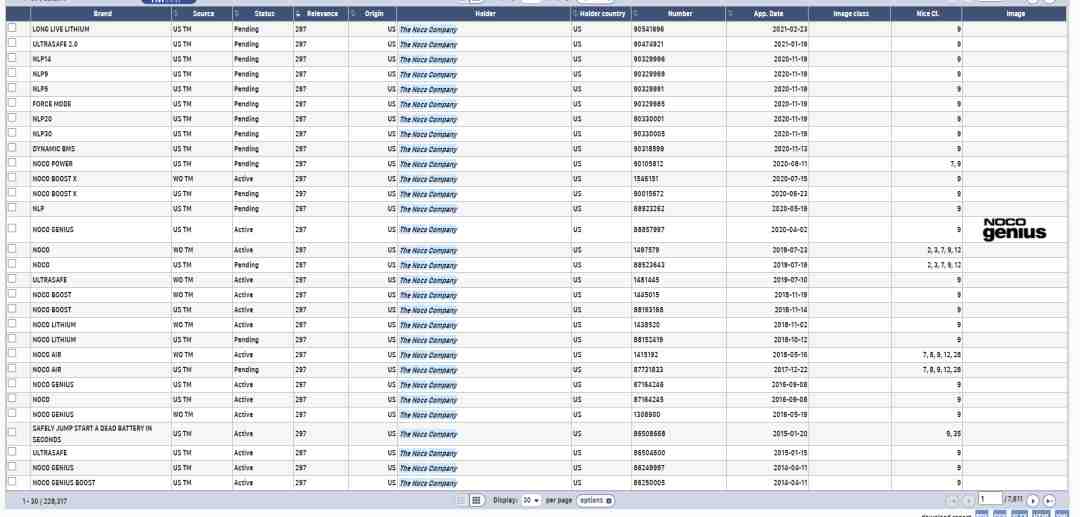
Task: Open The Noco Company link in NOCO POWER row
Action: pos(428,165)
